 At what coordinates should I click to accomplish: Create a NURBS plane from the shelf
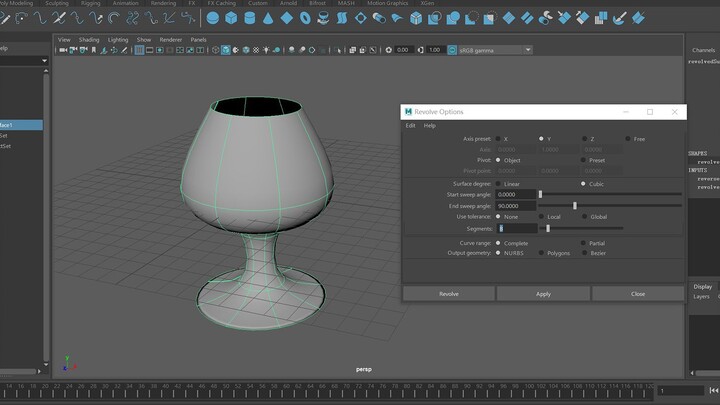point(287,18)
